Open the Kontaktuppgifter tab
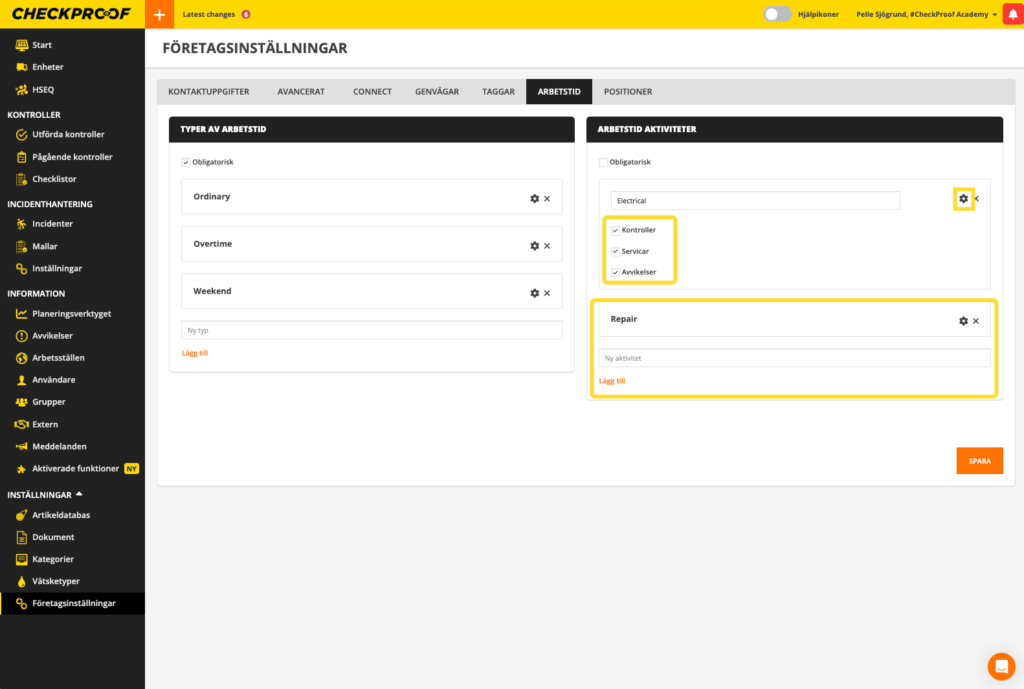This screenshot has height=689, width=1024. point(208,91)
